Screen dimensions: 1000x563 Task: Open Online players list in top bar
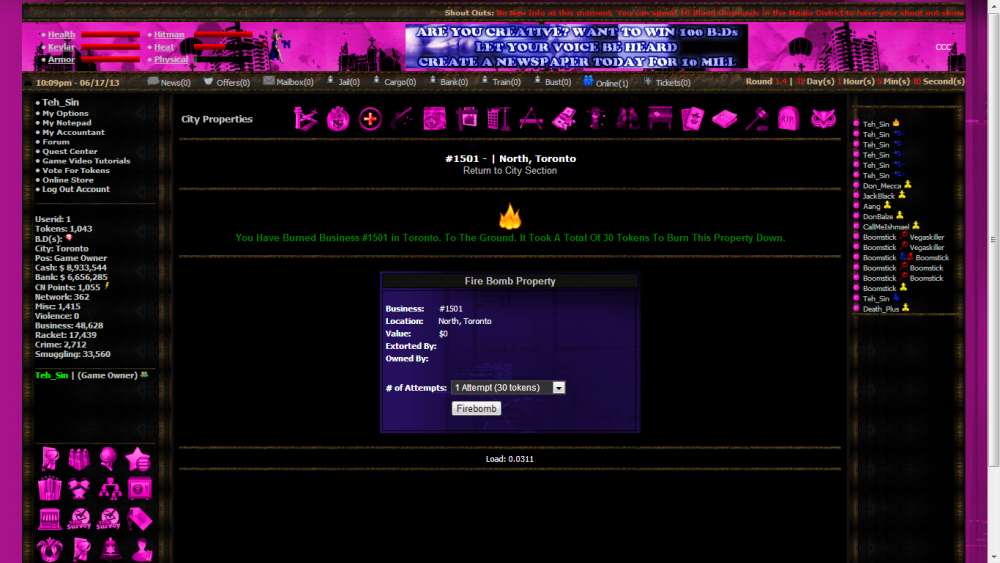click(x=606, y=82)
